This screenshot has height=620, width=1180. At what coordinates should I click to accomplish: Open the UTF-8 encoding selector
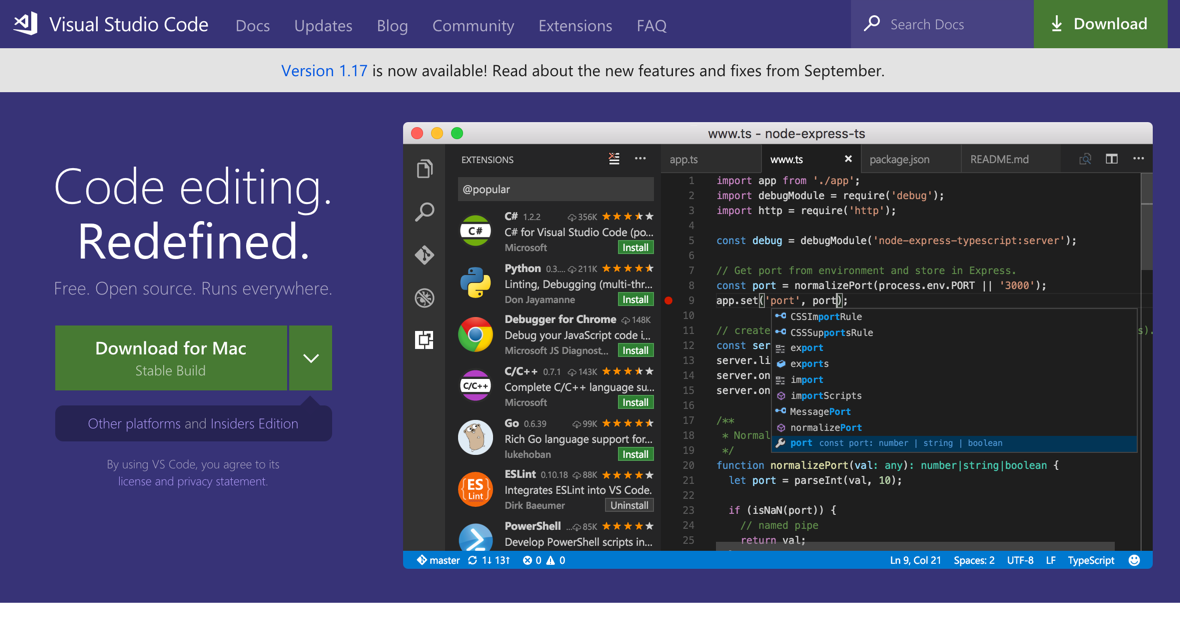coord(1020,561)
